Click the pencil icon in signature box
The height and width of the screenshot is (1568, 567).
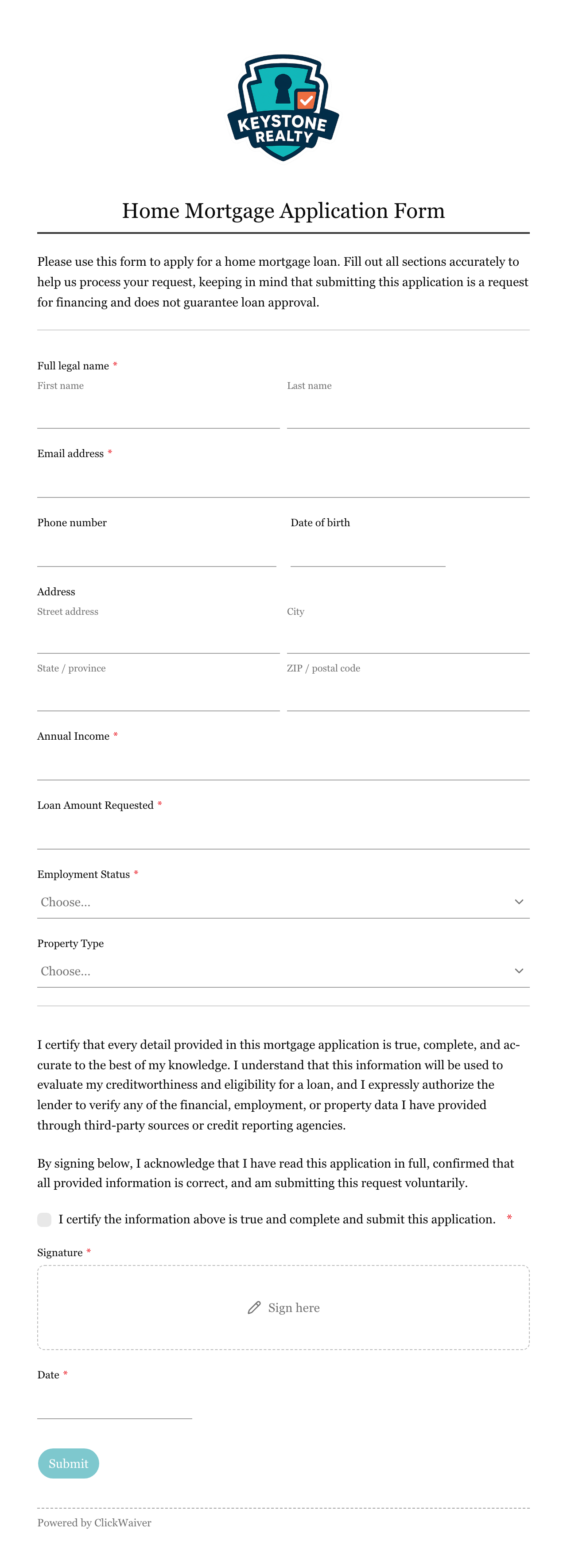click(x=254, y=1308)
